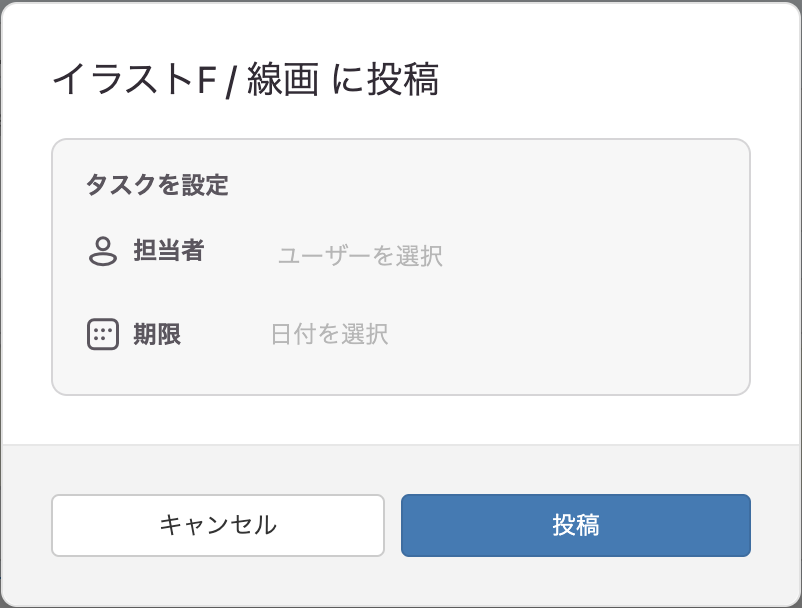Click the white area right of the dialog title

click(614, 79)
